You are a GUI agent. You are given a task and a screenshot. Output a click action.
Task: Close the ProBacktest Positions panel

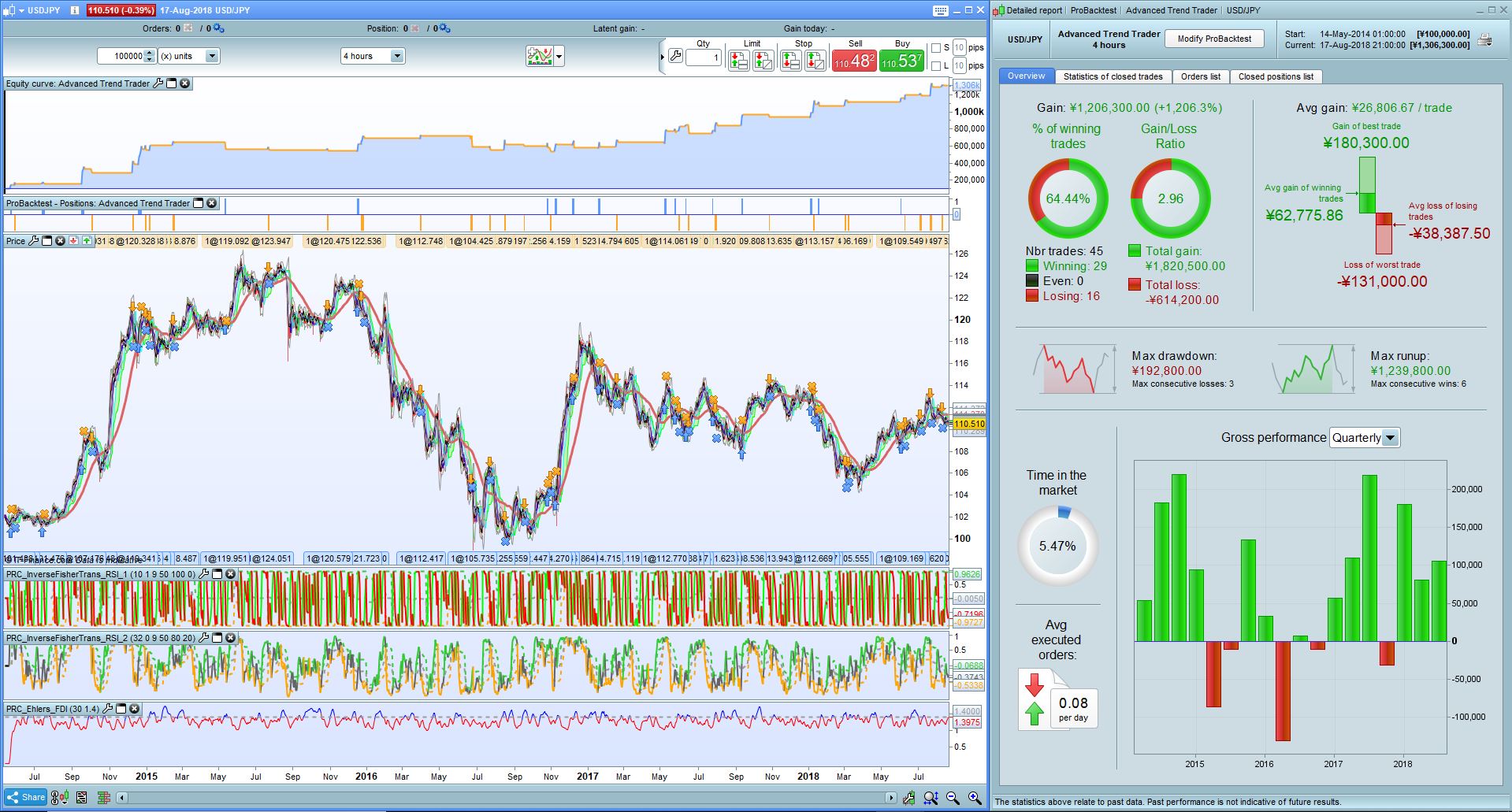click(211, 203)
